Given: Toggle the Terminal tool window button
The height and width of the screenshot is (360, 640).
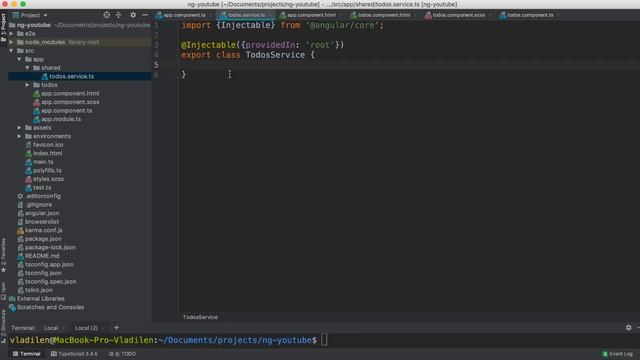Looking at the screenshot, I should 27,354.
